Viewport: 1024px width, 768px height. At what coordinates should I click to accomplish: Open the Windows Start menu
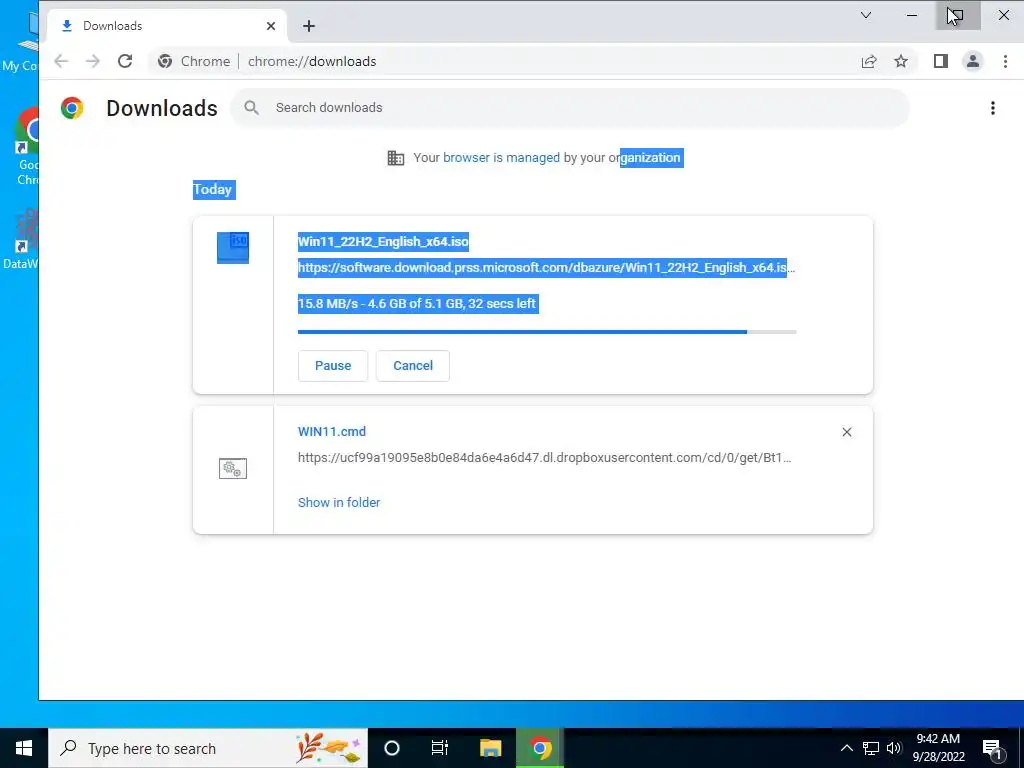tap(24, 748)
